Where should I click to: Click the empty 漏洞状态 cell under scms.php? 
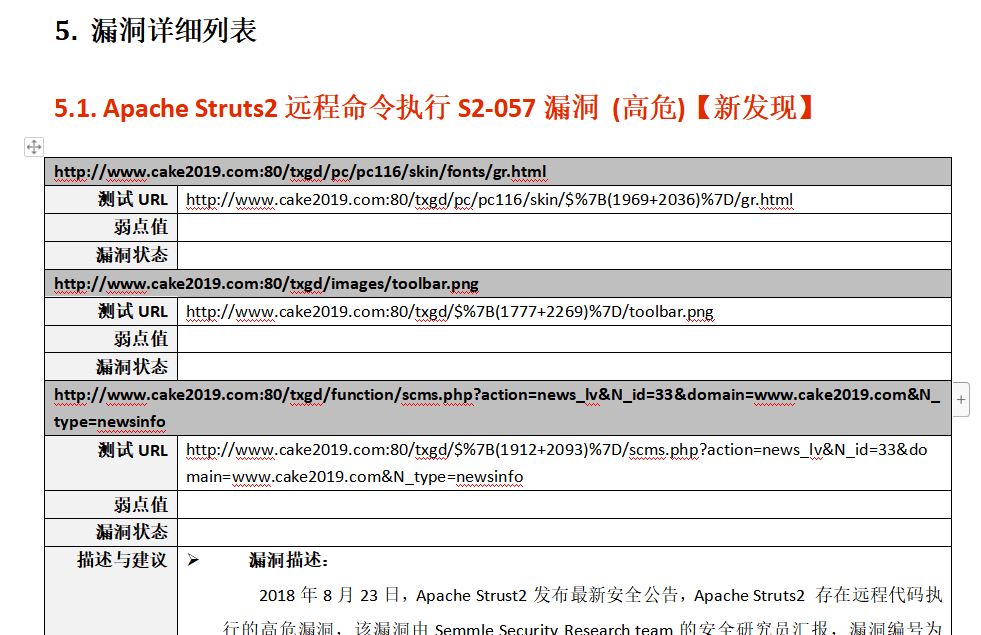pyautogui.click(x=563, y=532)
